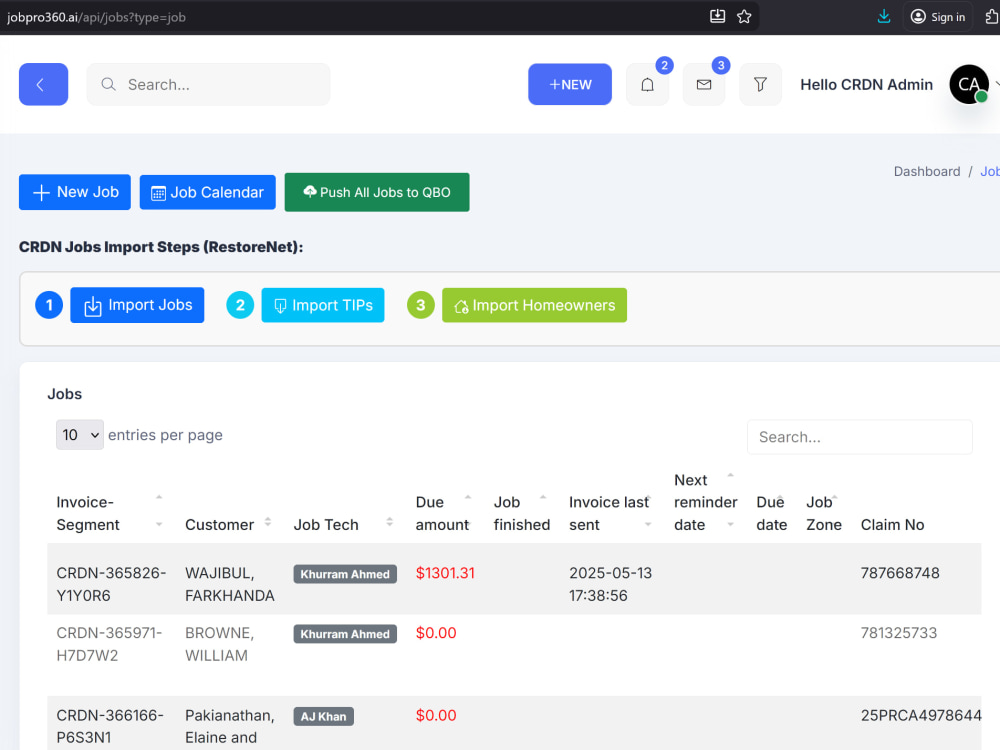Sort by Next reminder date column
This screenshot has height=750, width=1000.
(705, 502)
